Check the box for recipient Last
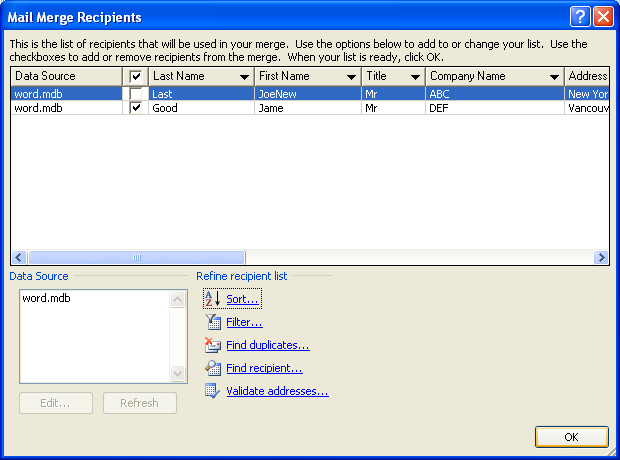This screenshot has height=460, width=620. click(x=136, y=94)
